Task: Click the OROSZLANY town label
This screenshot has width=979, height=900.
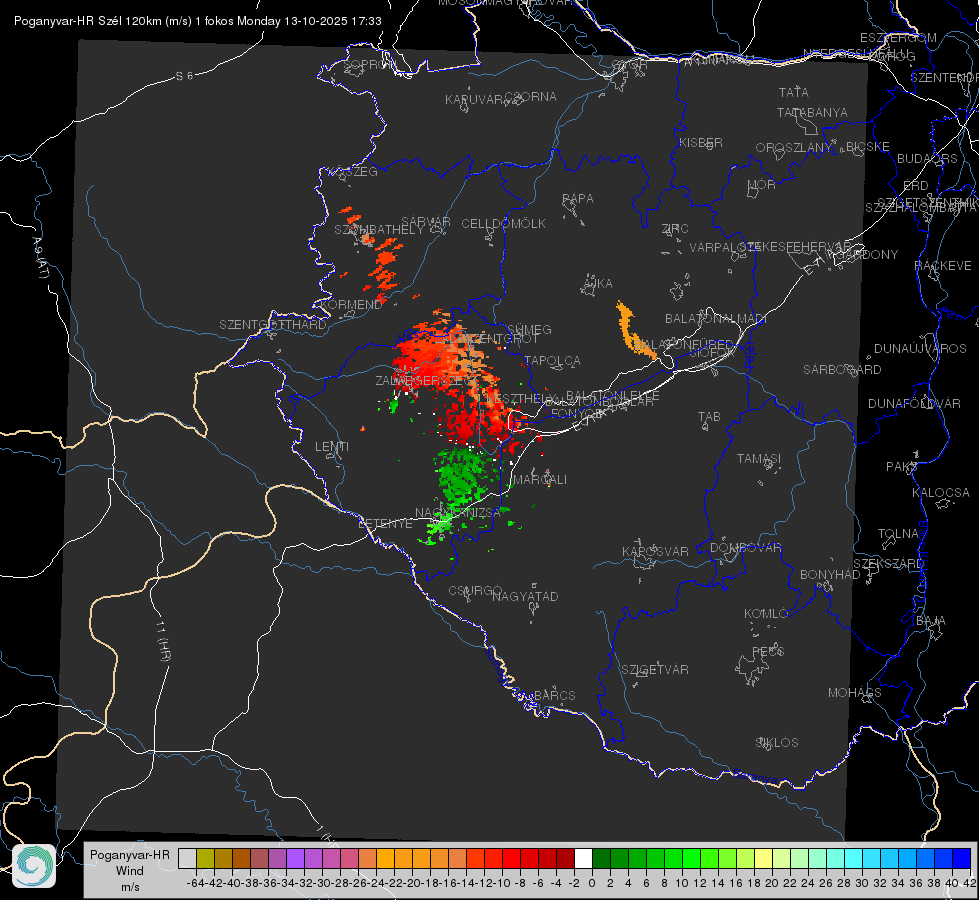Action: point(794,148)
